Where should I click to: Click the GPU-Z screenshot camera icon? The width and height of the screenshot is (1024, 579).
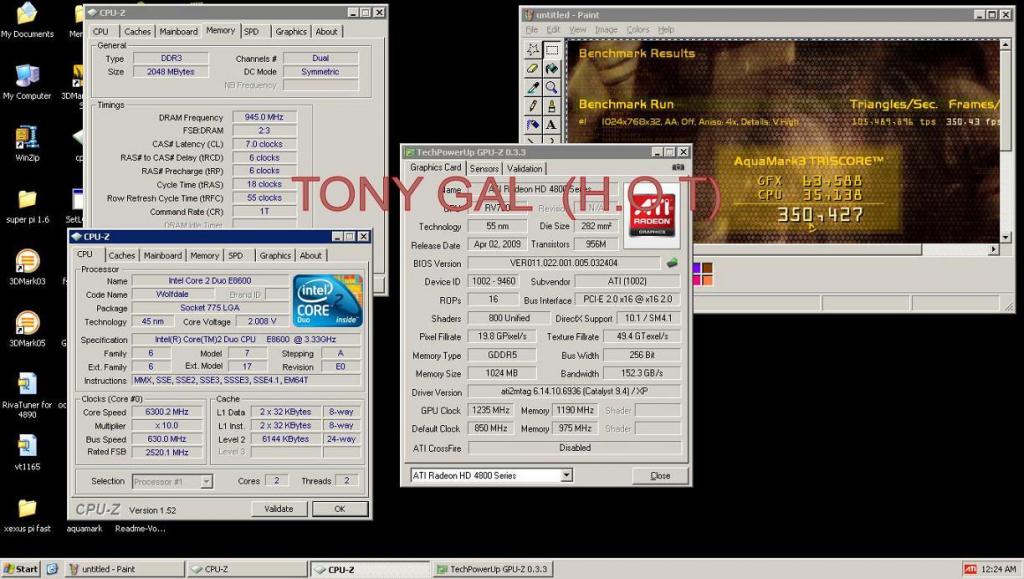point(679,168)
